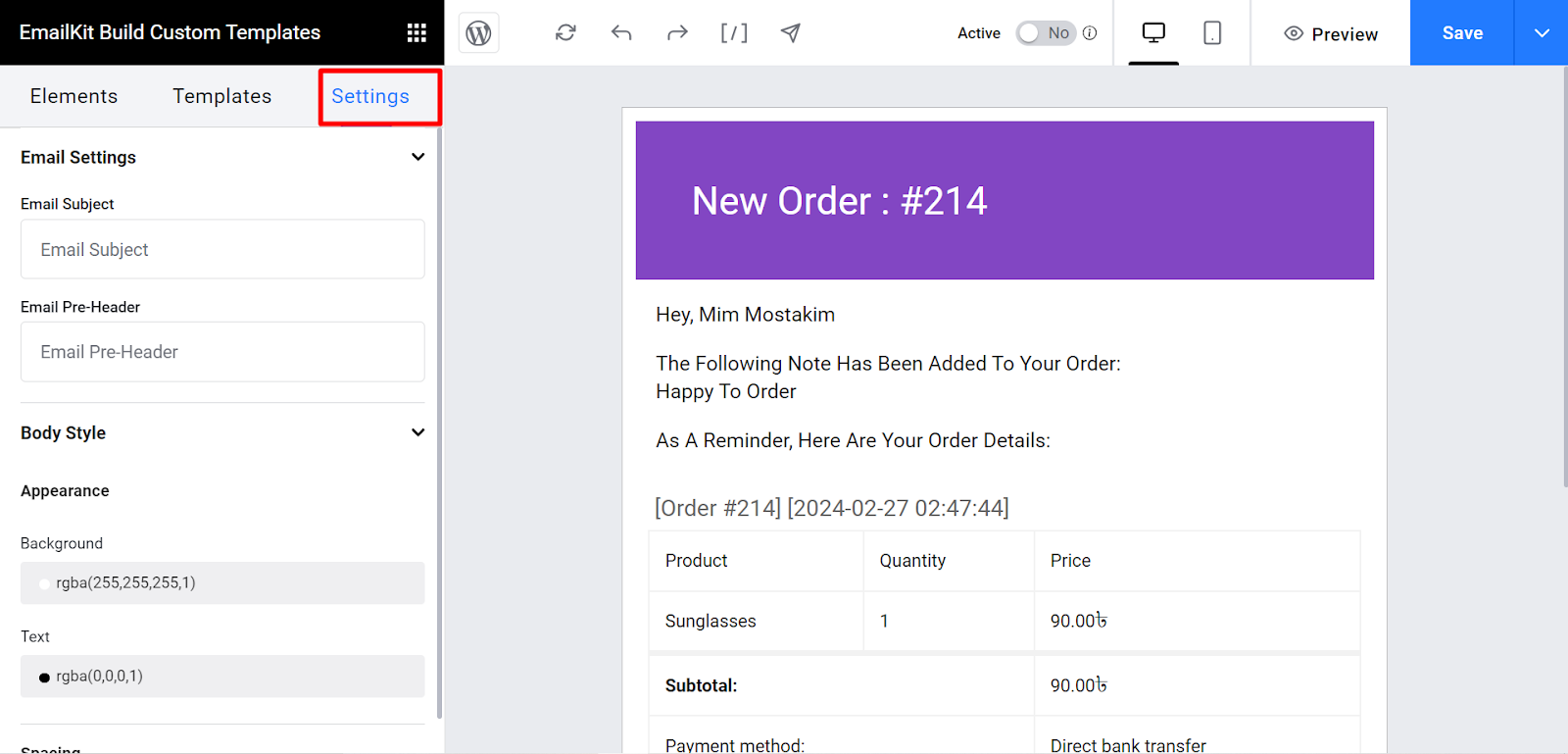Viewport: 1568px width, 754px height.
Task: Switch to desktop view
Action: (x=1153, y=33)
